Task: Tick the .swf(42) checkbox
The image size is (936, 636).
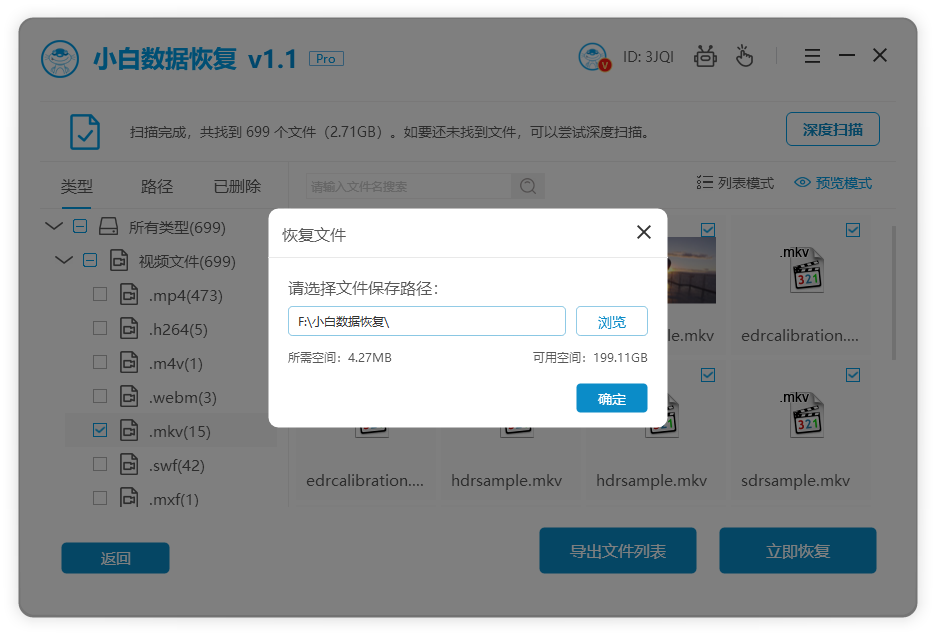Action: (100, 465)
